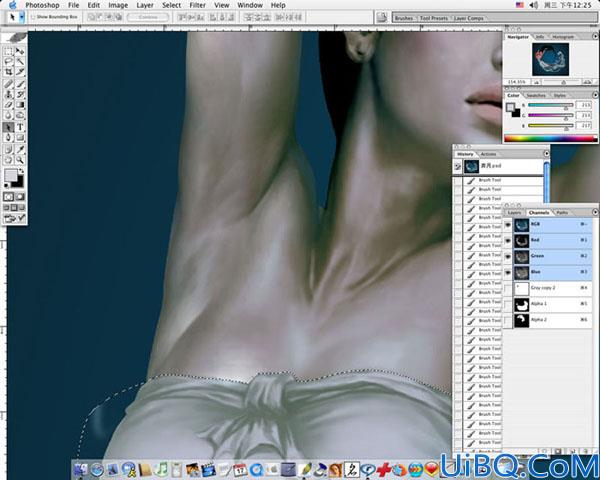Select the Blur tool

(x=8, y=115)
